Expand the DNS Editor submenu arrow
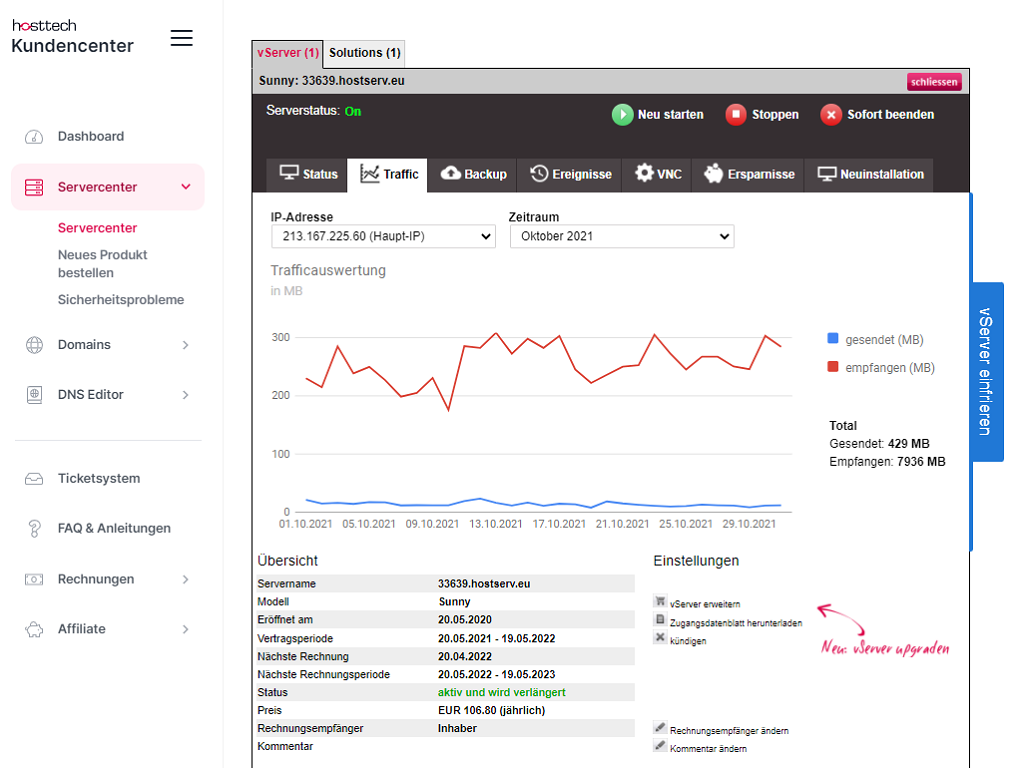The height and width of the screenshot is (768, 1024). pyautogui.click(x=185, y=395)
